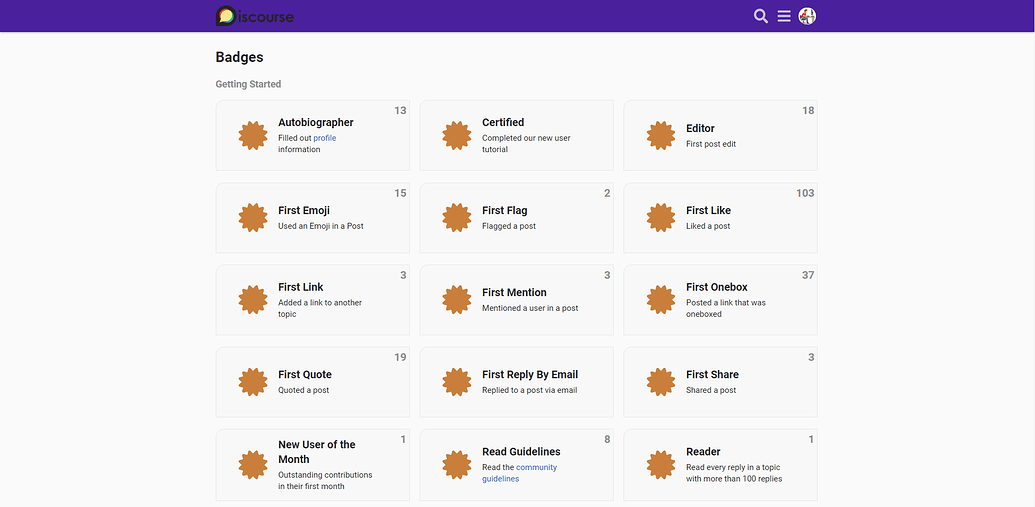The width and height of the screenshot is (1035, 507).
Task: Click the Editor badge icon
Action: pos(661,136)
